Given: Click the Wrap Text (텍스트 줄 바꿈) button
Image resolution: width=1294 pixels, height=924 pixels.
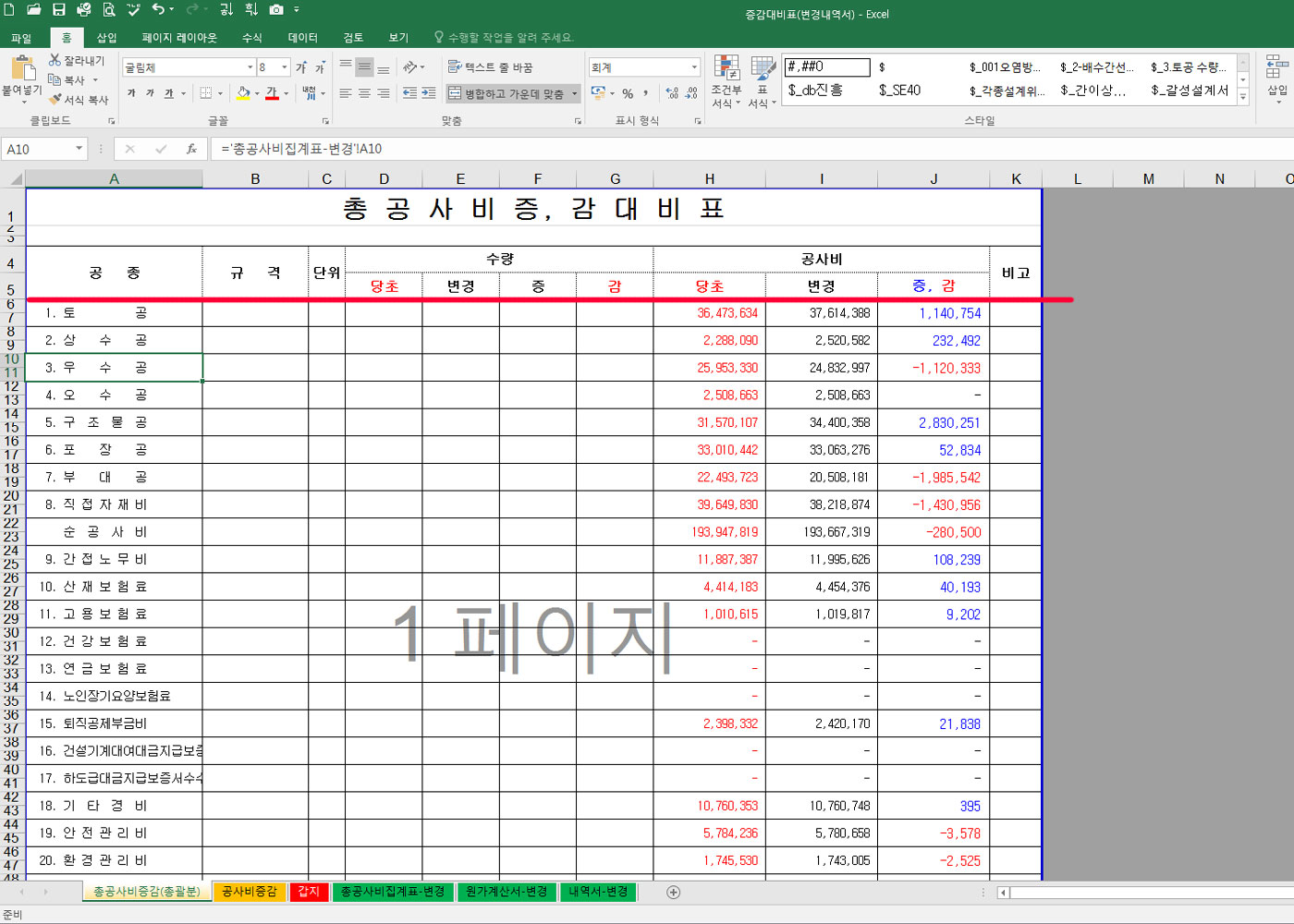Looking at the screenshot, I should [x=491, y=67].
